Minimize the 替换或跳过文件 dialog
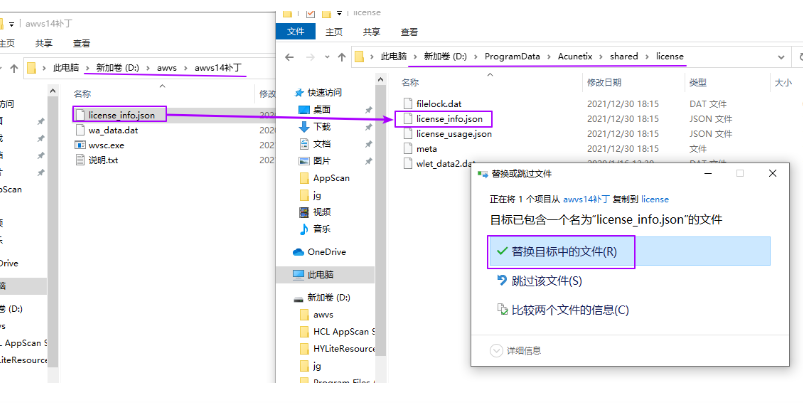 click(708, 174)
